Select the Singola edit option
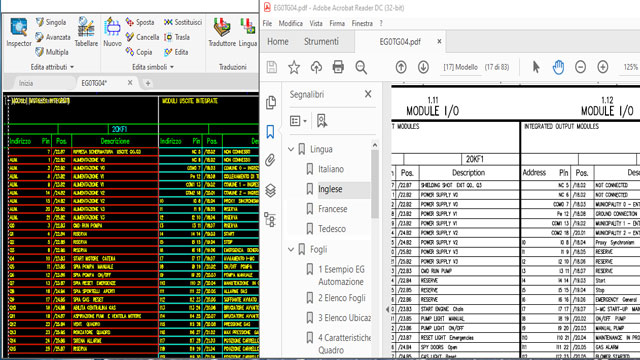 pyautogui.click(x=51, y=22)
